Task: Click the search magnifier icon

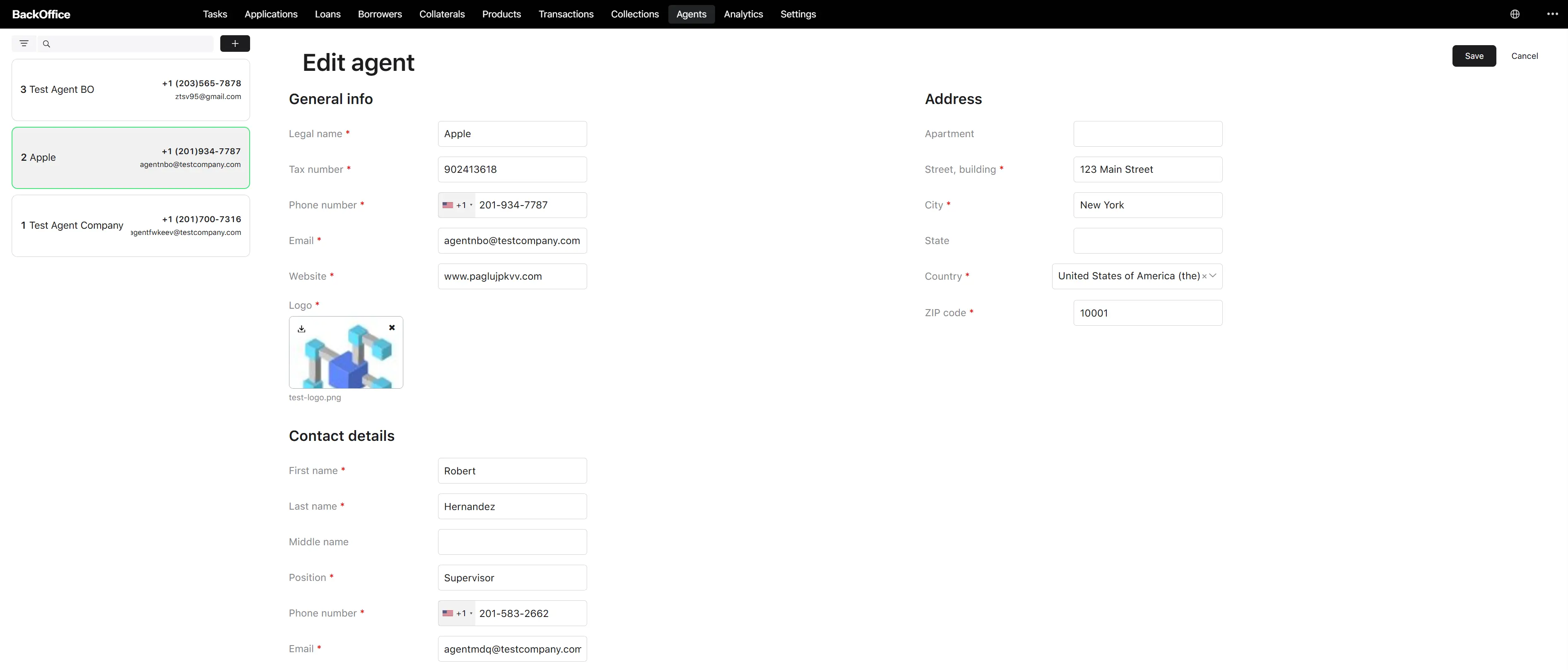Action: (x=46, y=44)
